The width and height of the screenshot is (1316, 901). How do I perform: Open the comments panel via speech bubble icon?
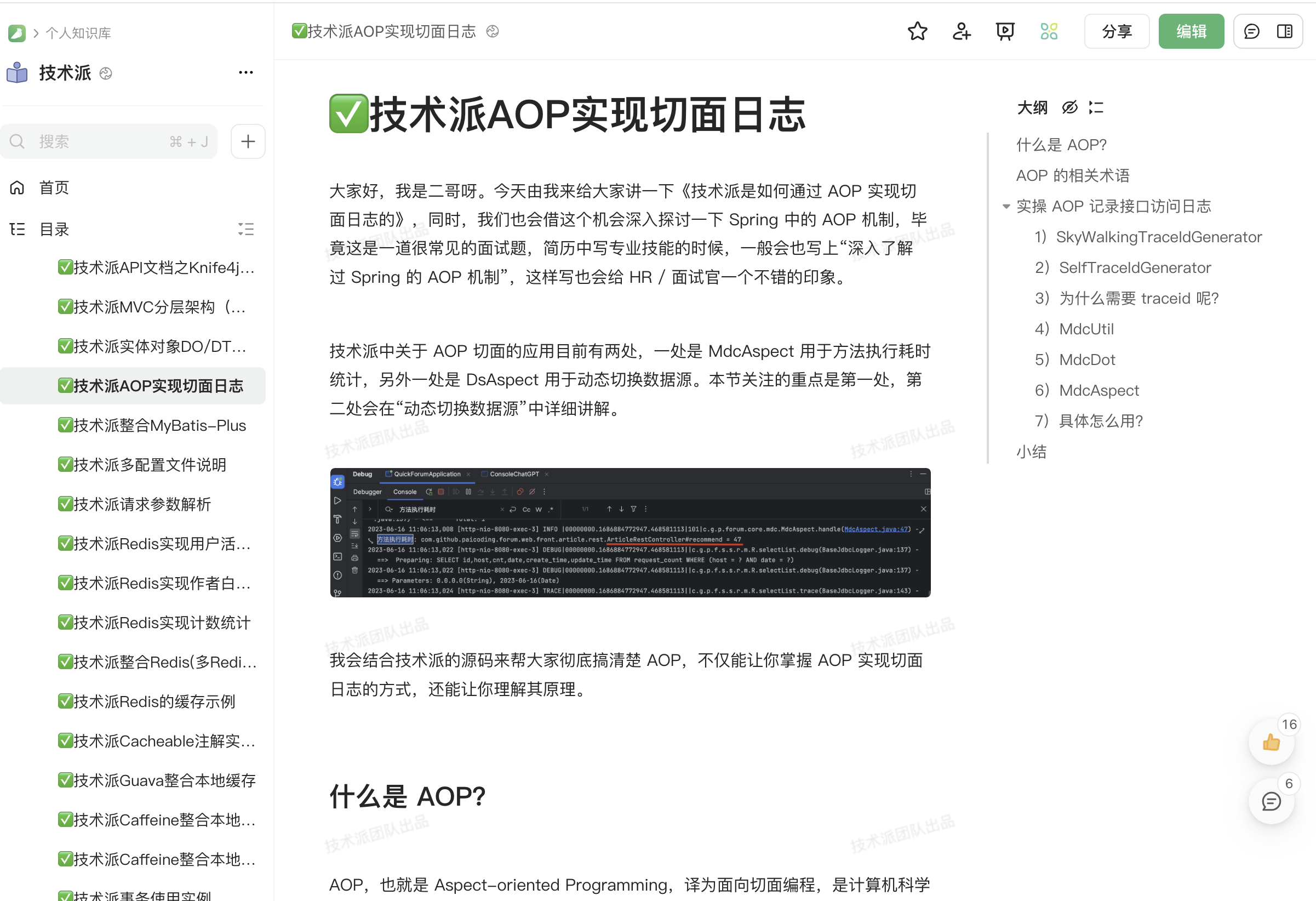(1251, 31)
